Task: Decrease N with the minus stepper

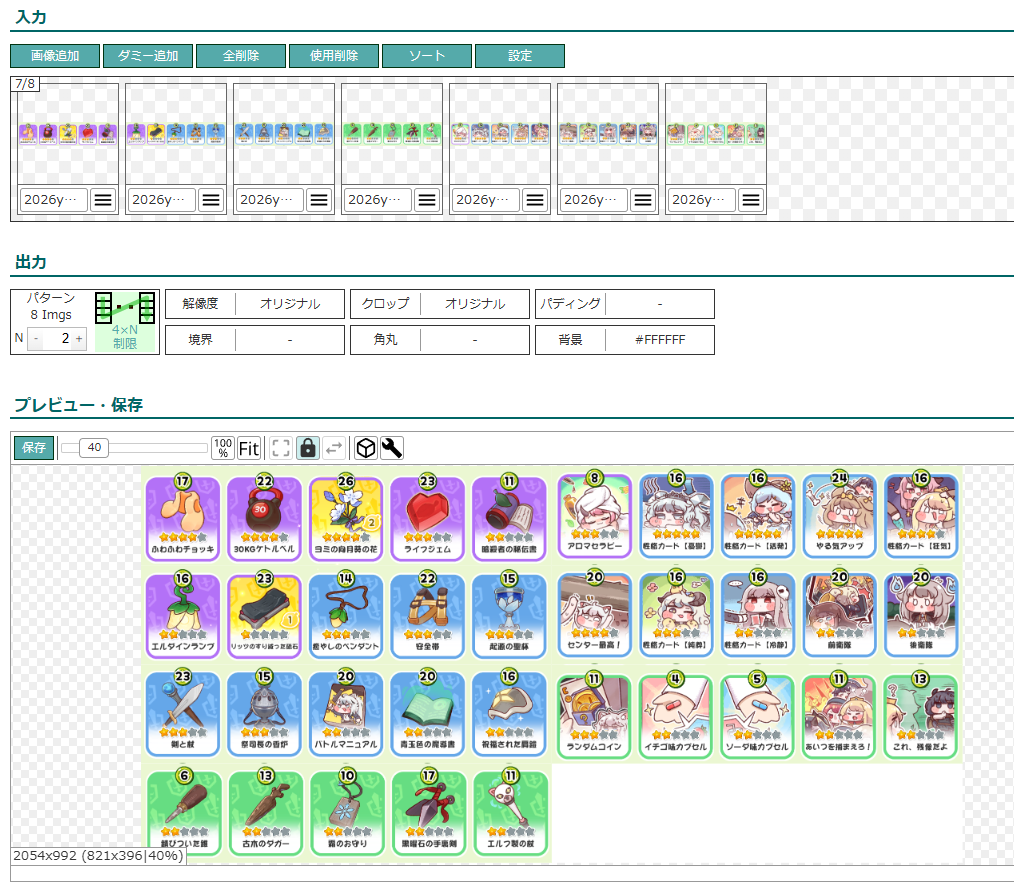Action: click(x=36, y=339)
